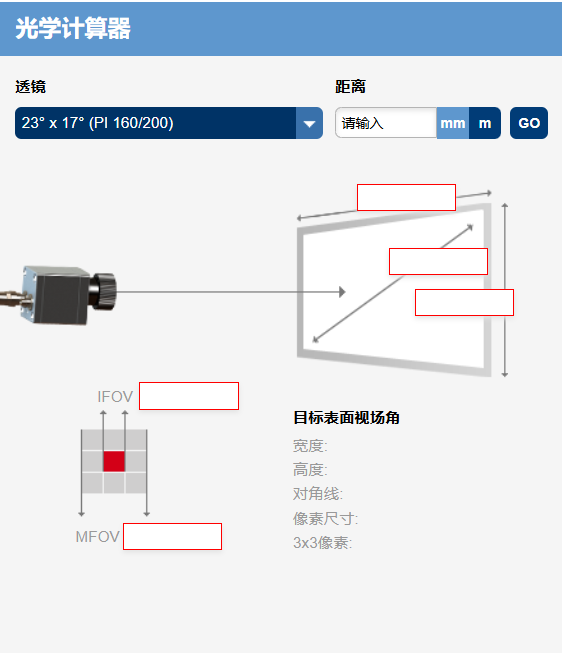Click the MFOV value box
This screenshot has width=562, height=654.
[x=172, y=536]
